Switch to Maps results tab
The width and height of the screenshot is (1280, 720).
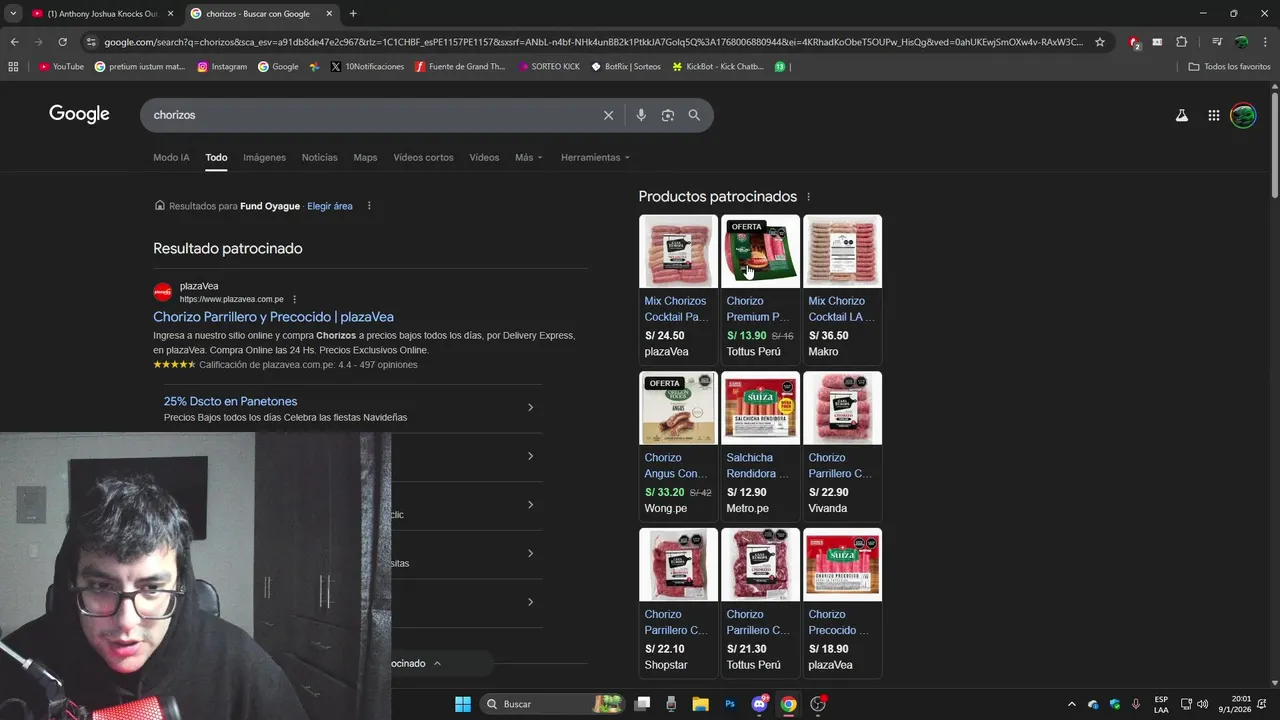point(365,157)
